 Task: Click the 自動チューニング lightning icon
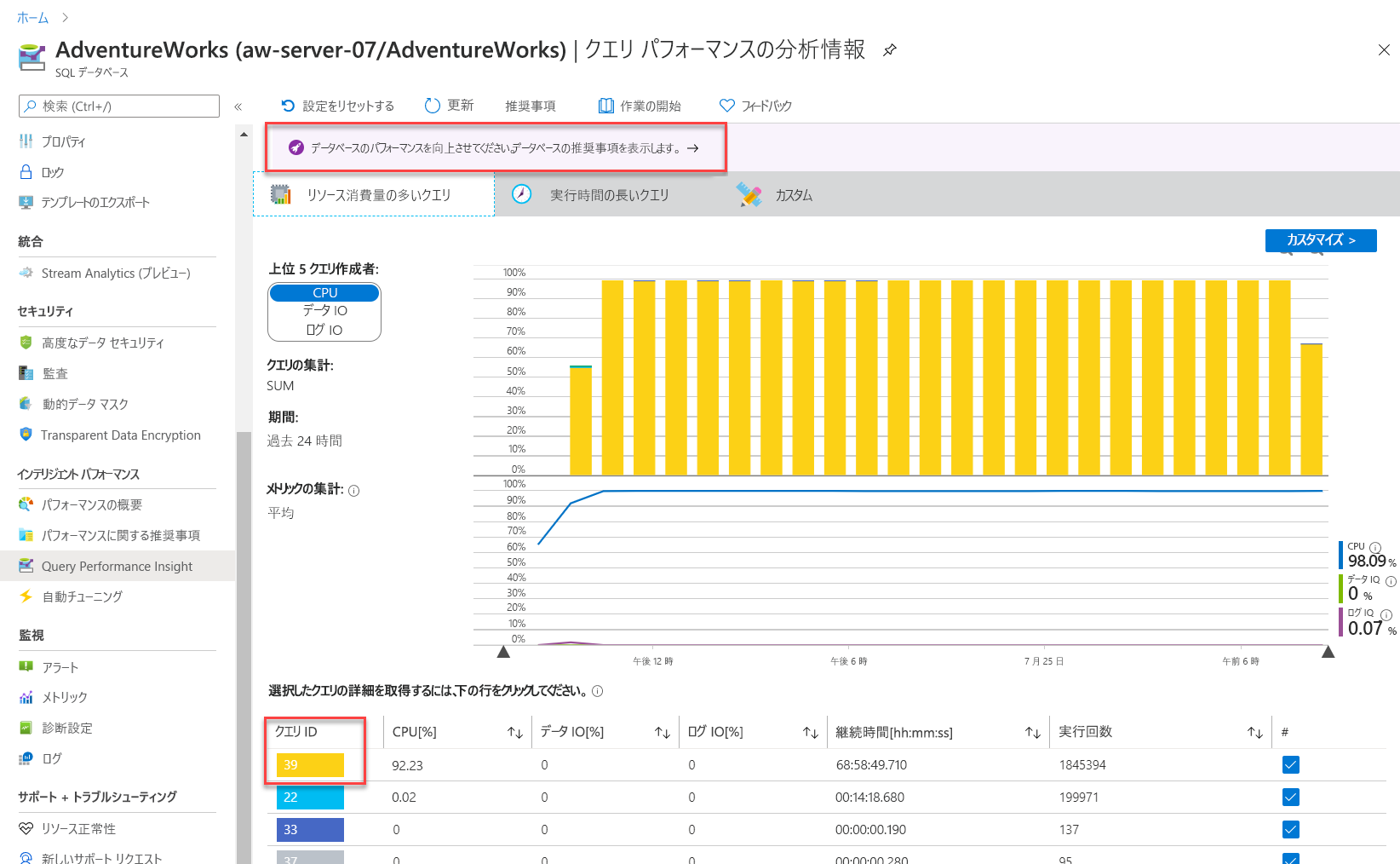[26, 596]
